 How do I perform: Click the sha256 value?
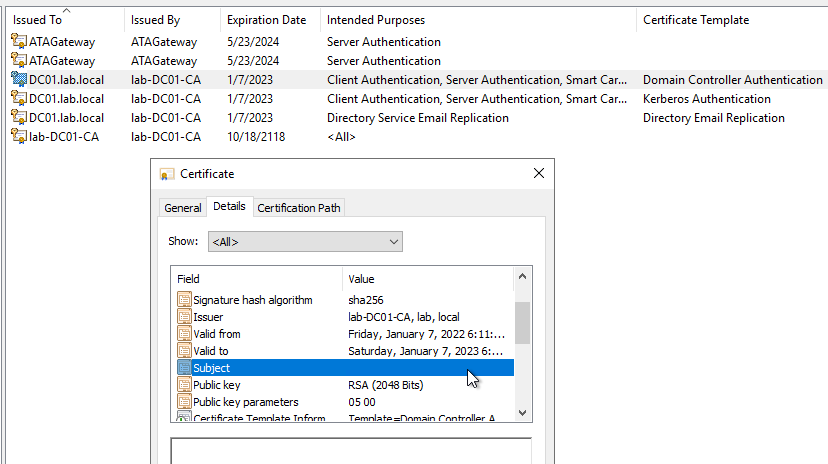tap(365, 300)
